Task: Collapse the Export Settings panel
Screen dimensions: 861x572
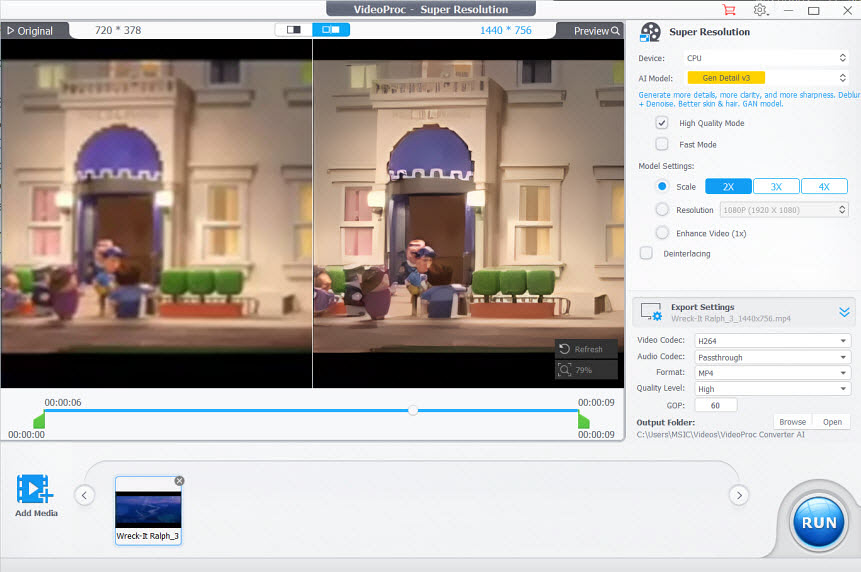Action: pos(844,312)
